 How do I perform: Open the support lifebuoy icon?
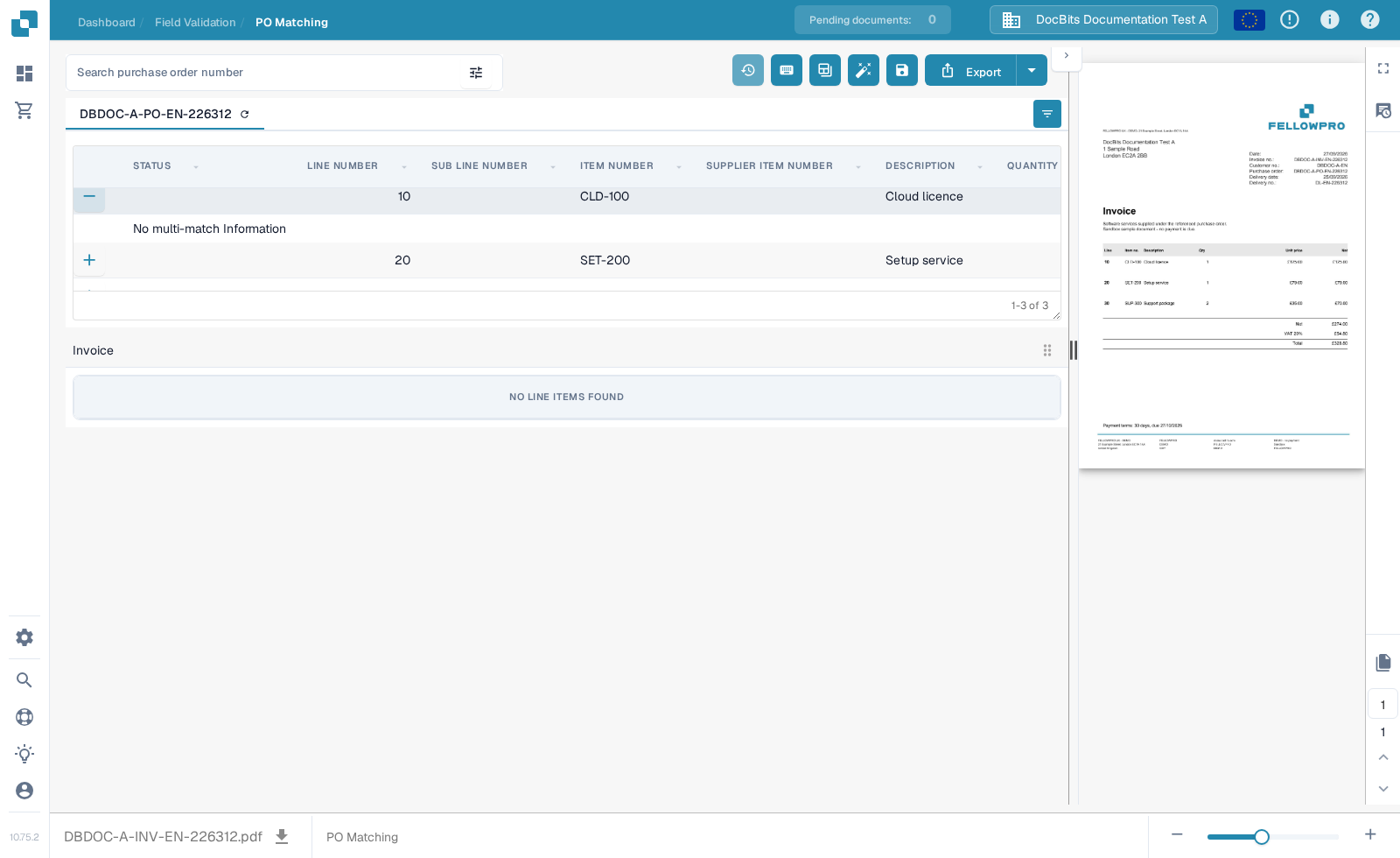pyautogui.click(x=24, y=717)
